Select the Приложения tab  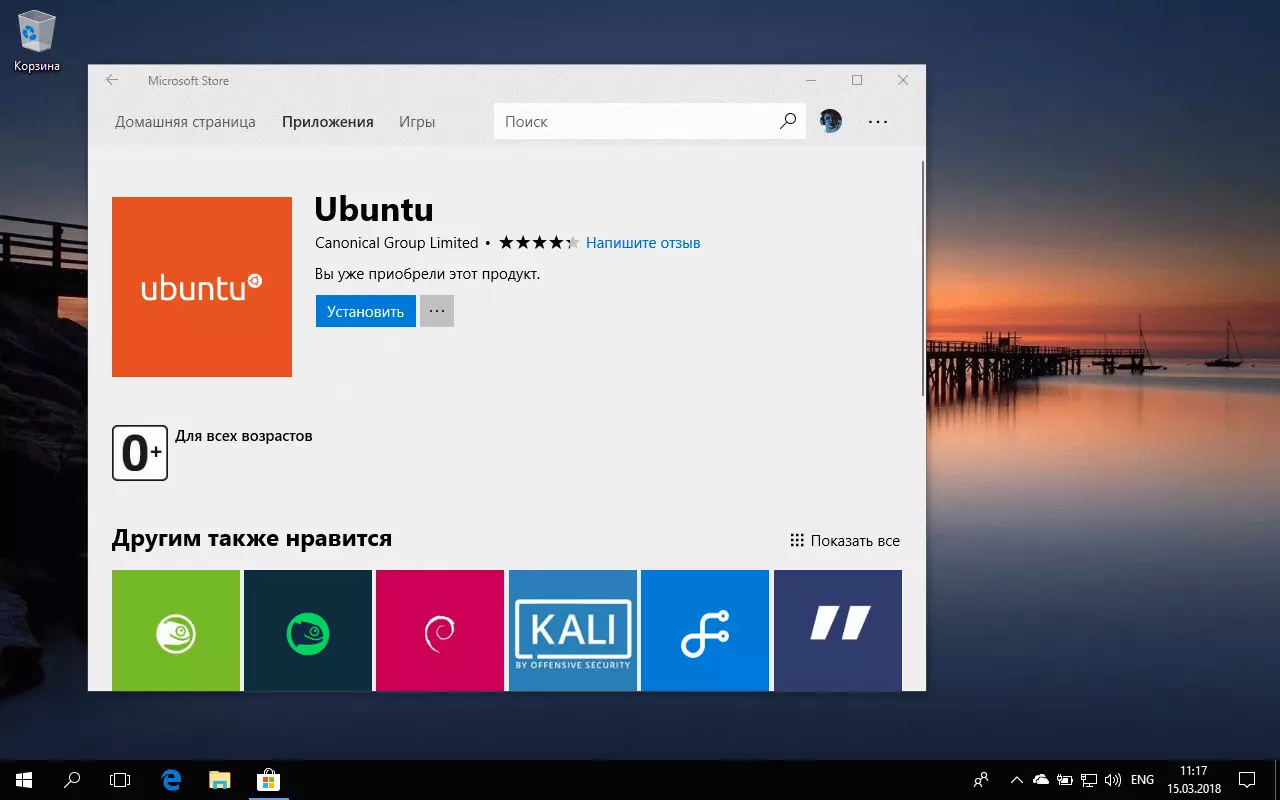pos(328,122)
